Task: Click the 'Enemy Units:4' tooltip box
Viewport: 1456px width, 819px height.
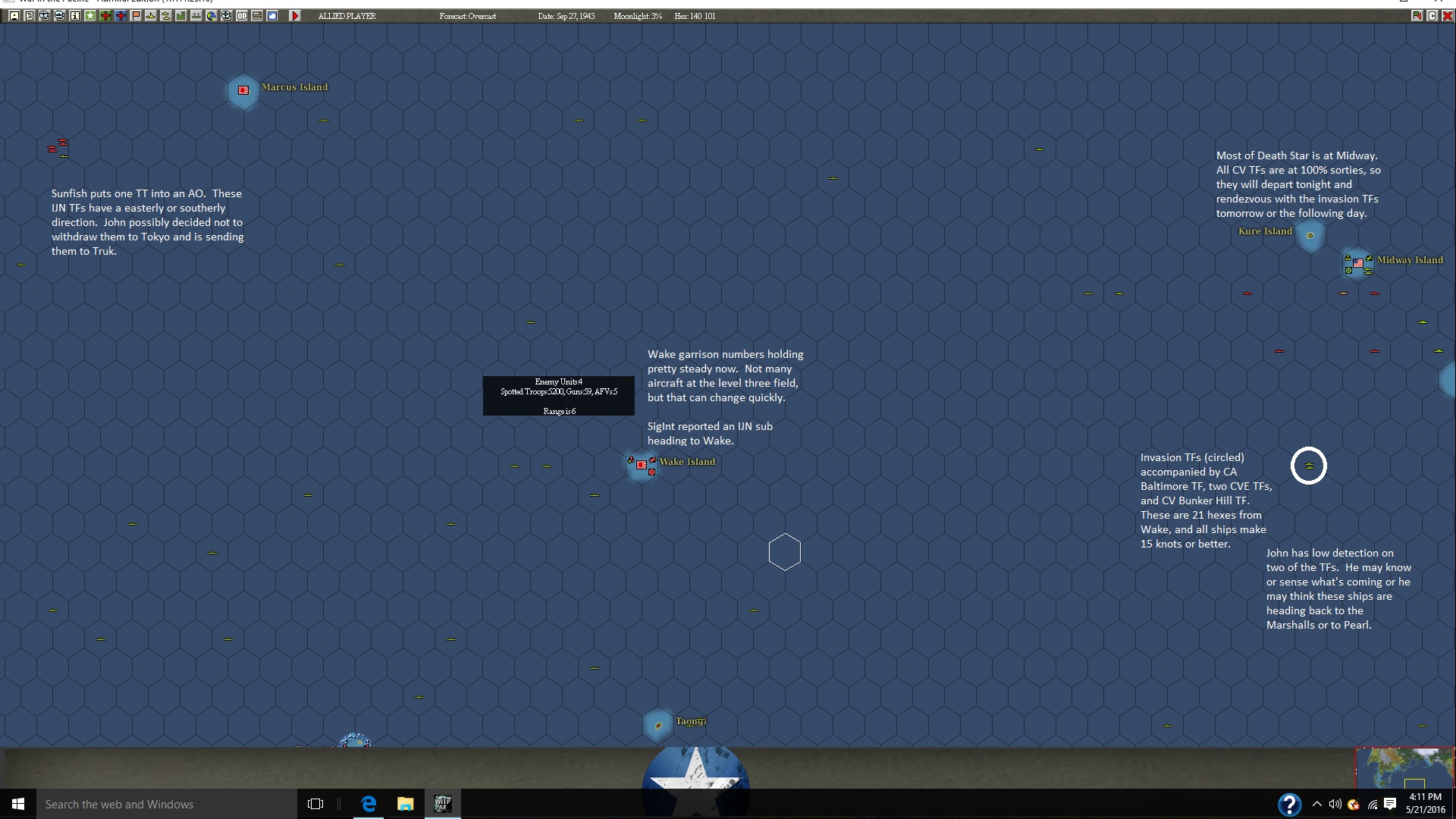Action: click(x=559, y=396)
